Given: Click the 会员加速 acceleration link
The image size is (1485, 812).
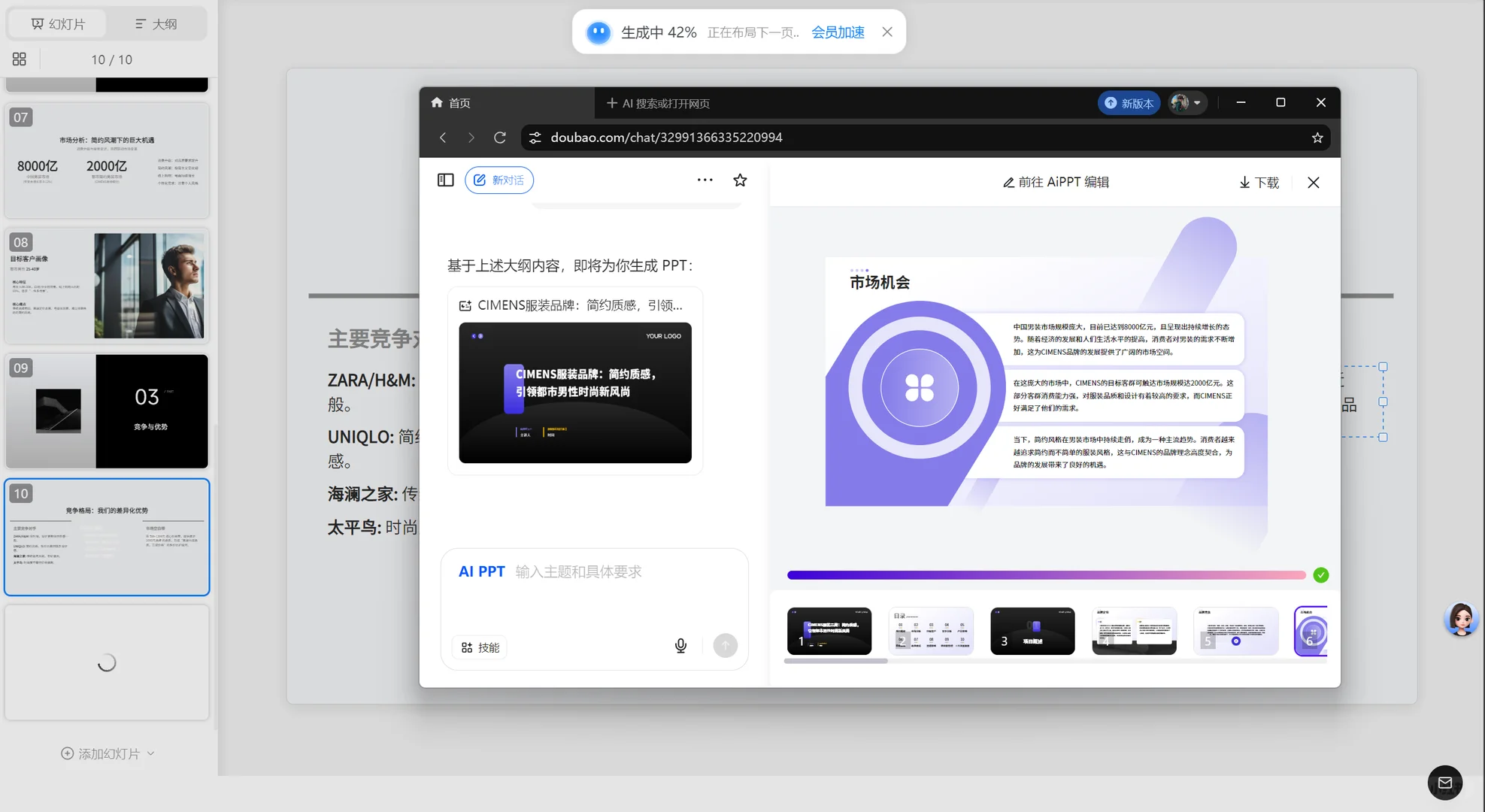Looking at the screenshot, I should (837, 32).
